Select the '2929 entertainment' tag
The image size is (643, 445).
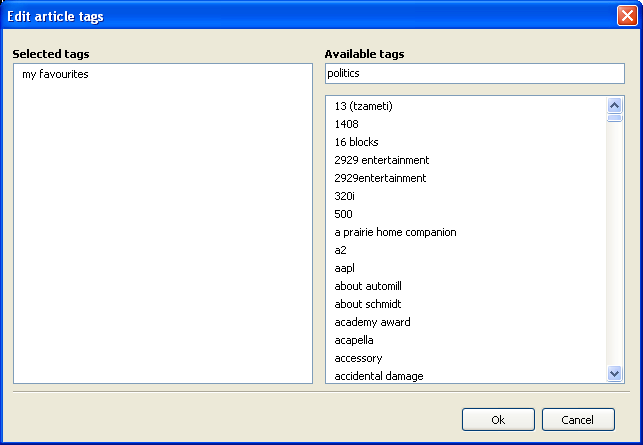[x=382, y=160]
